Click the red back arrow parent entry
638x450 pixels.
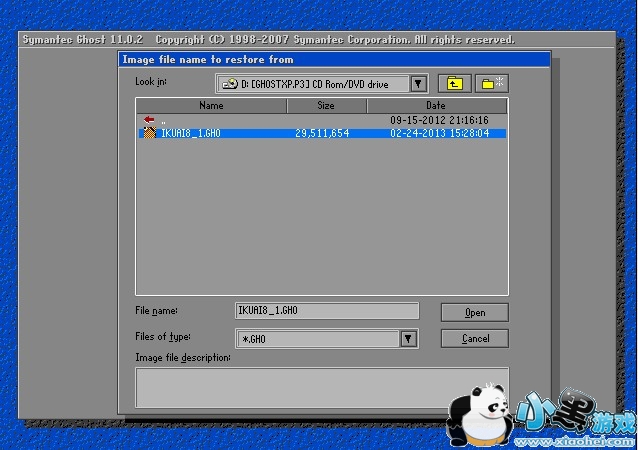click(149, 120)
